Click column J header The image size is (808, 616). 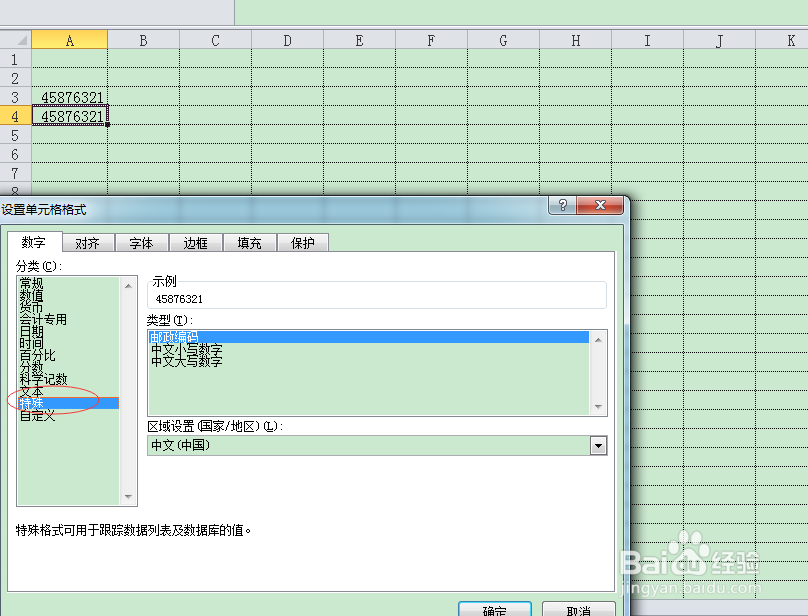719,40
